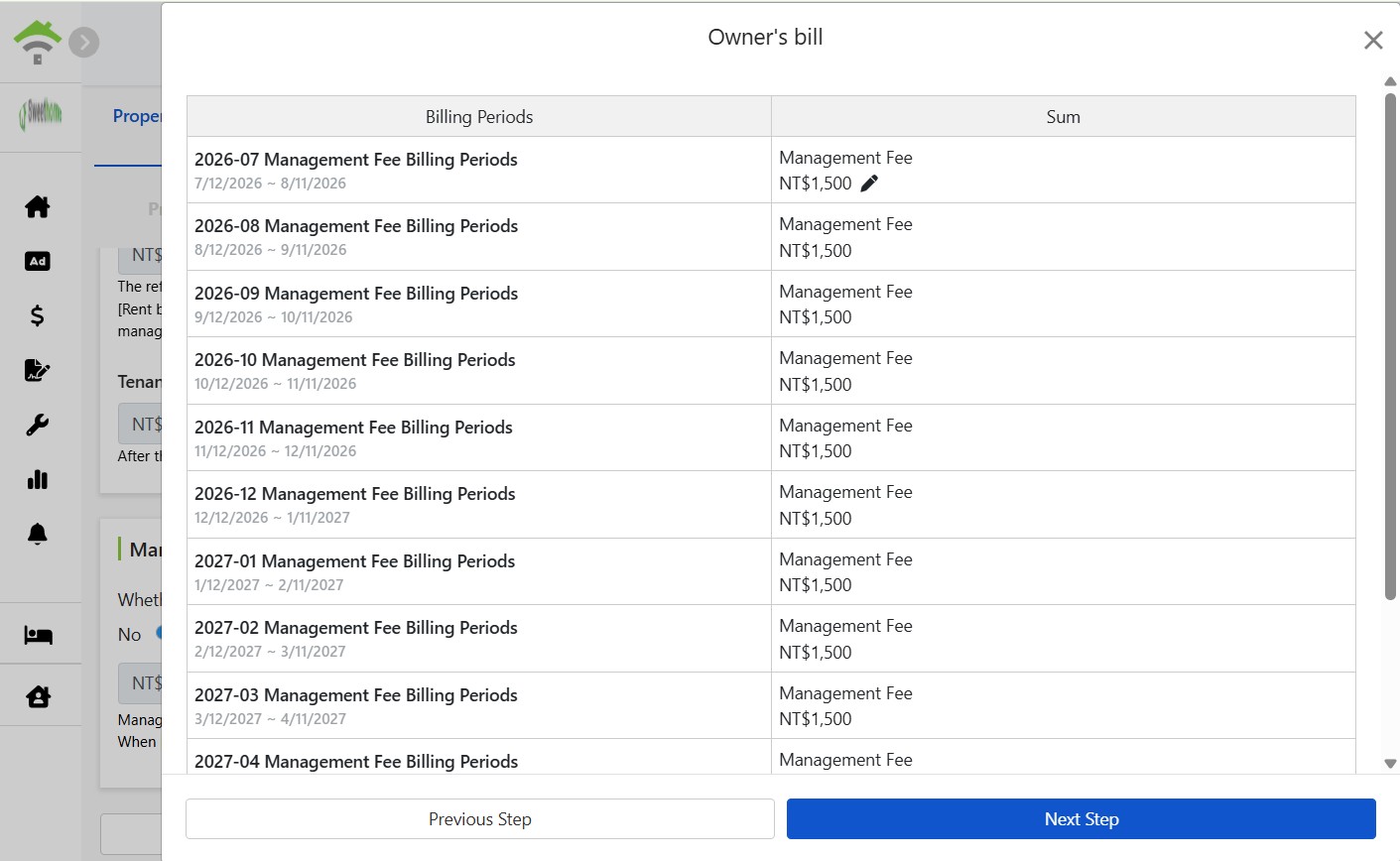Select the 2026-09 Management Fee Billing Periods row
Viewport: 1400px width, 861px height.
point(771,304)
